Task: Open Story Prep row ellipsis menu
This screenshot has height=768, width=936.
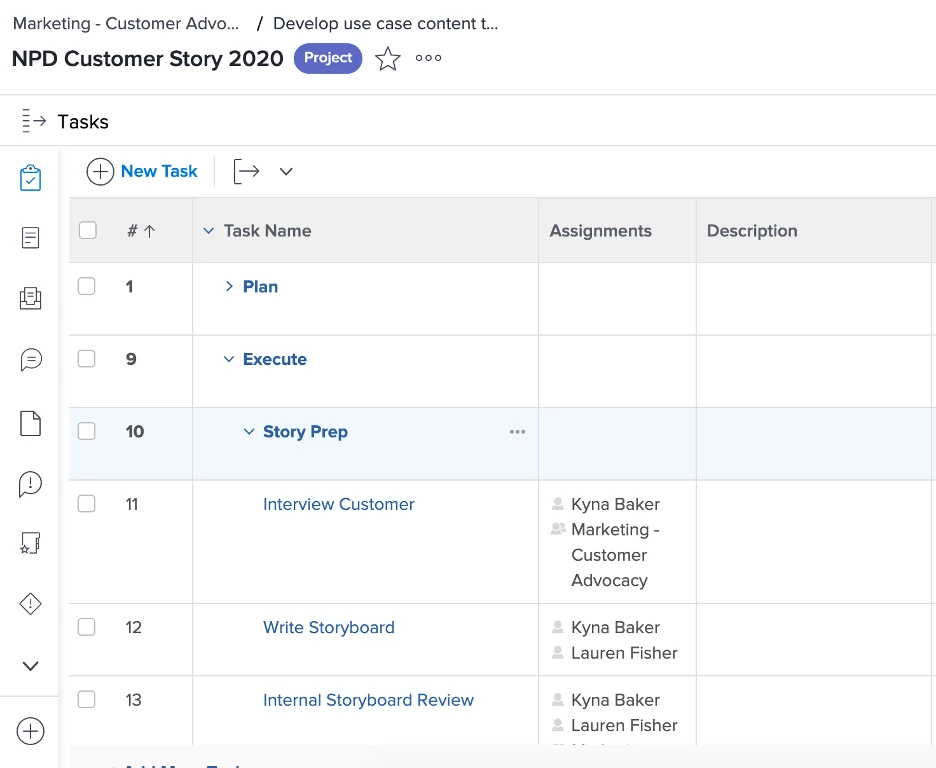Action: (x=517, y=432)
